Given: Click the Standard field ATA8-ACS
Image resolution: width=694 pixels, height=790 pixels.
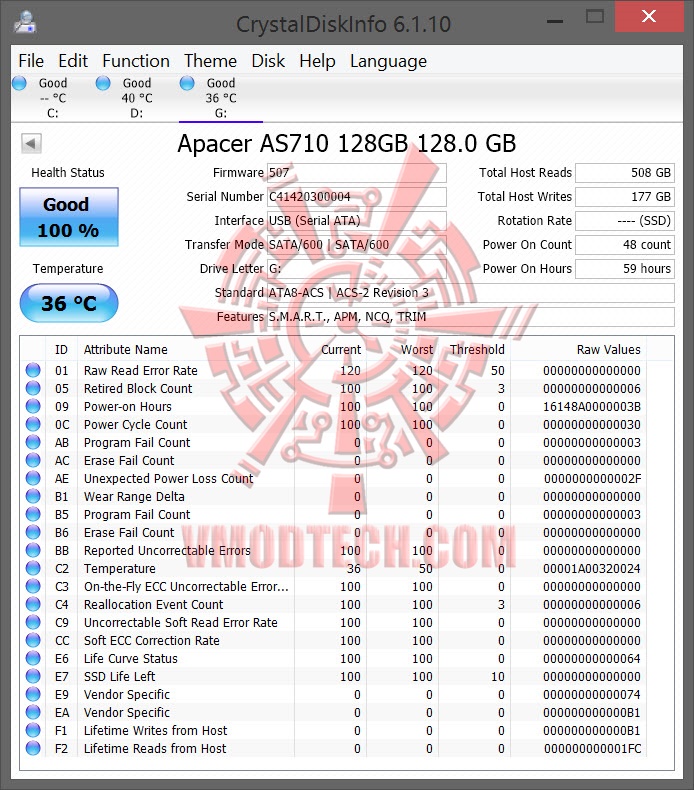Looking at the screenshot, I should tap(471, 293).
